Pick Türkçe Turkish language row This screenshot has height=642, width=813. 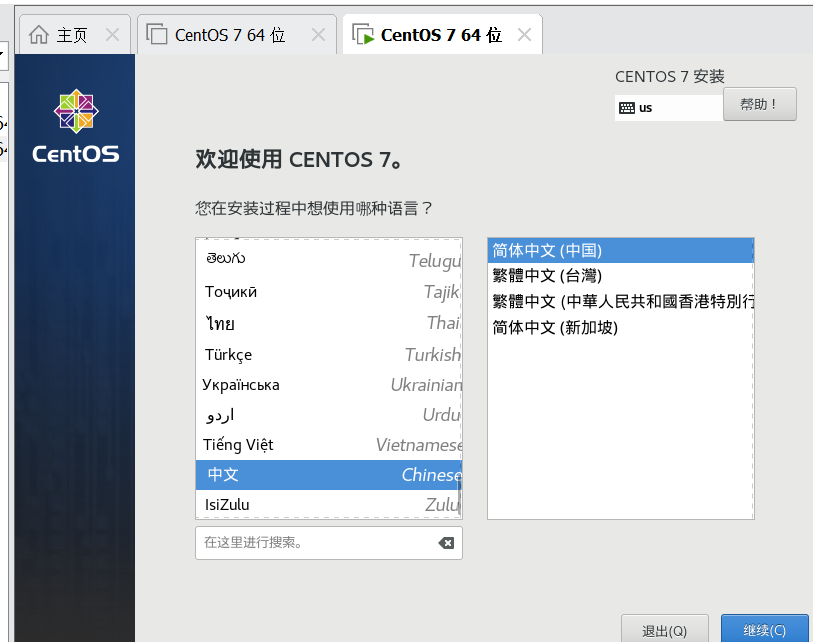click(x=329, y=355)
